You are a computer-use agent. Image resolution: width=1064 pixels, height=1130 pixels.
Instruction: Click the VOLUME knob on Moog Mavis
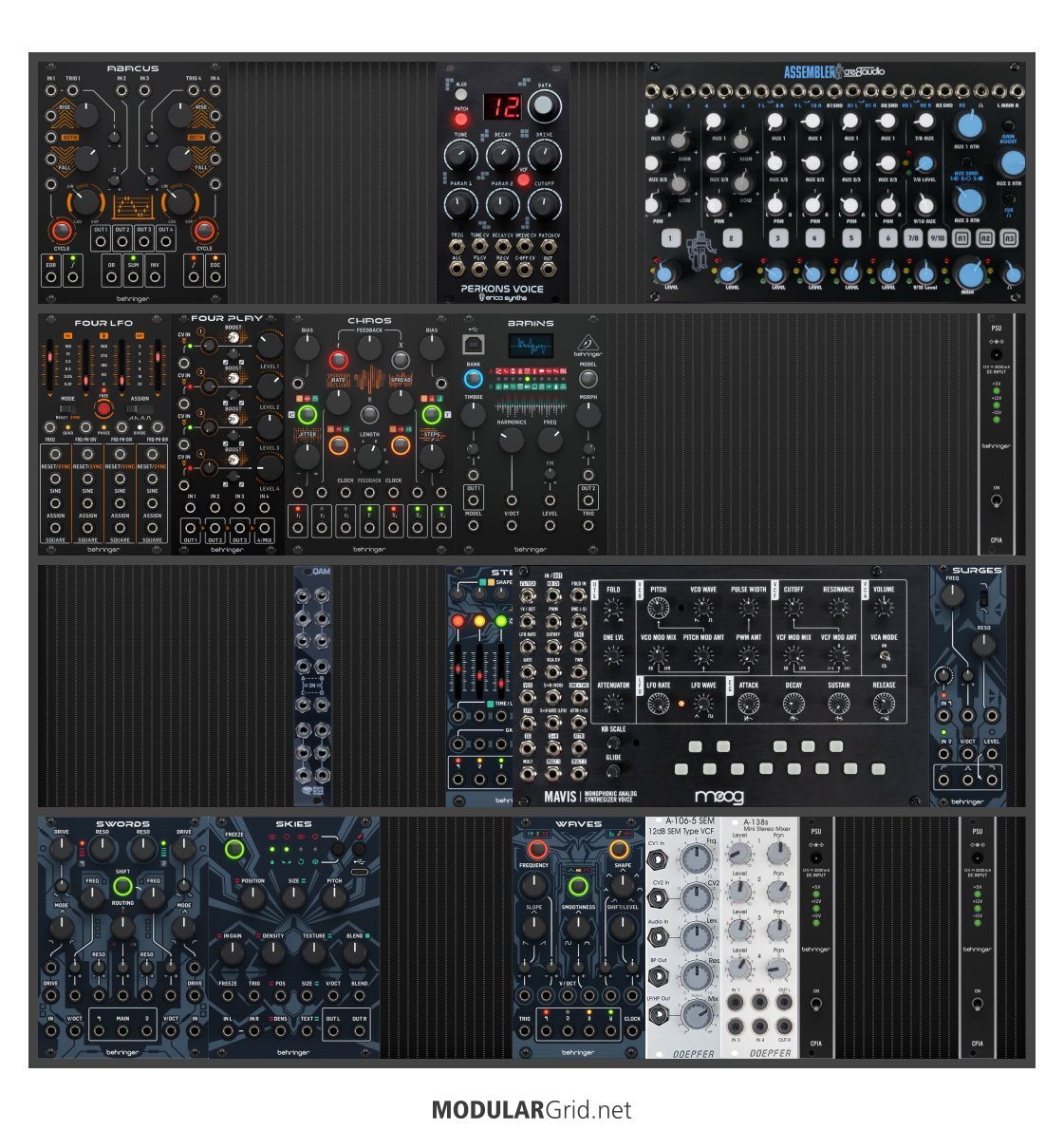(884, 609)
